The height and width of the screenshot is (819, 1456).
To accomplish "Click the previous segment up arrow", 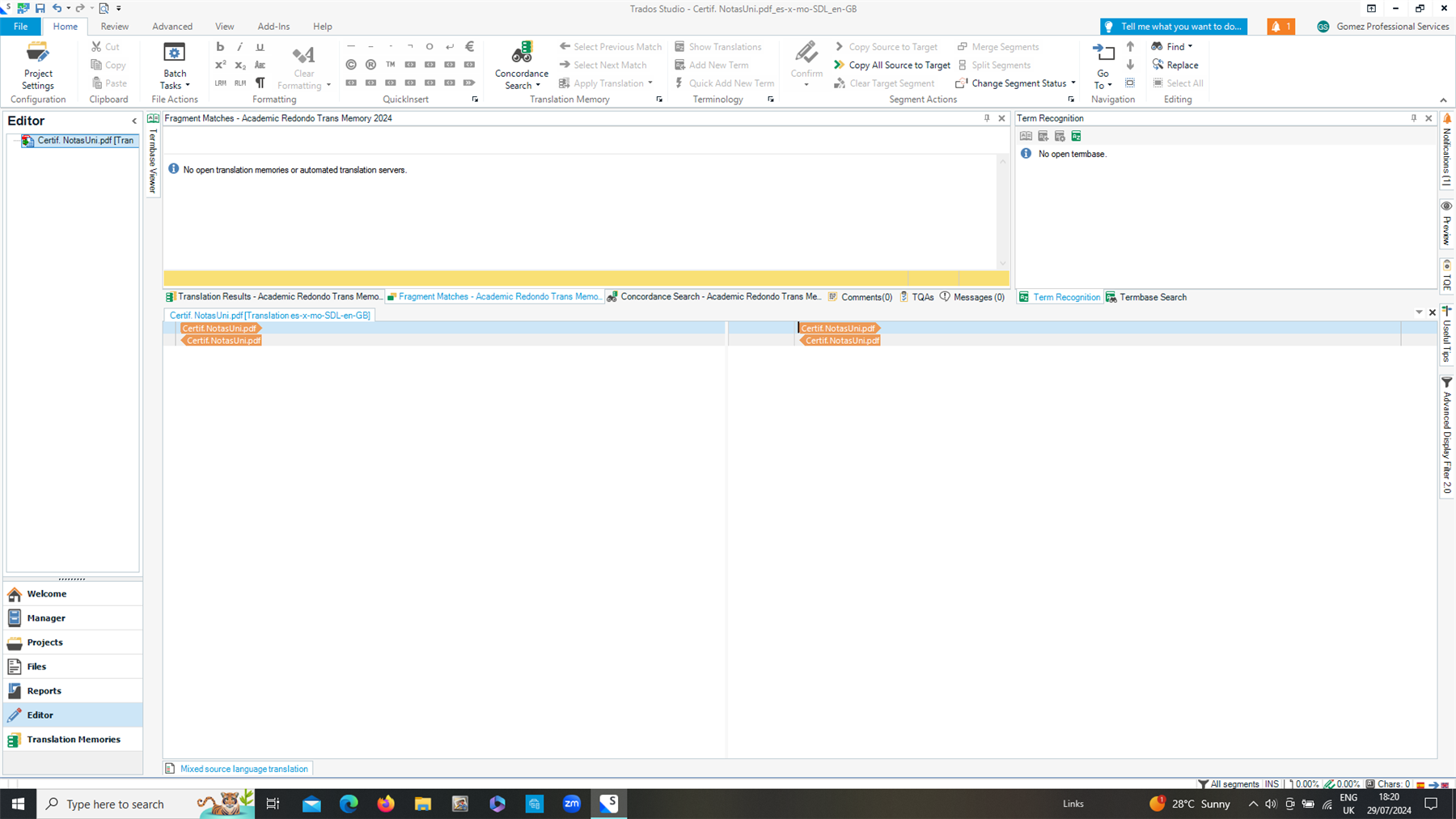I will (x=1130, y=47).
